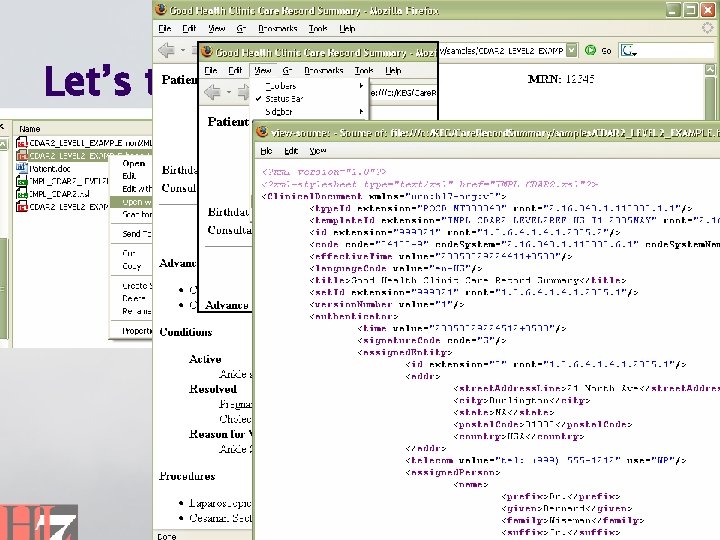
Task: Click the Conditions heading in the rear Firefox page
Action: pos(186,332)
